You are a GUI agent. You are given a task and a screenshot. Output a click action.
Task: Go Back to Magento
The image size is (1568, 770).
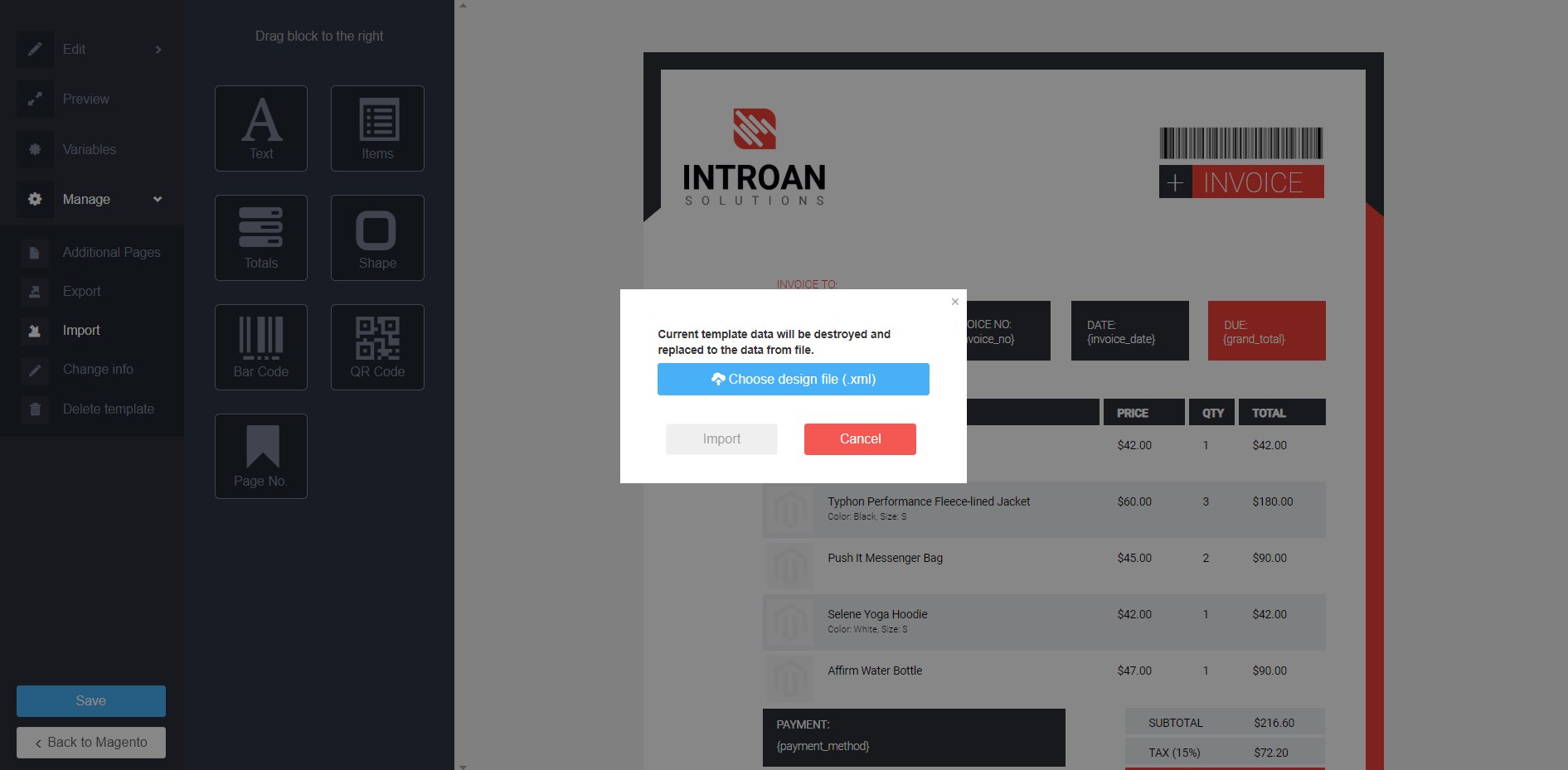[x=91, y=743]
